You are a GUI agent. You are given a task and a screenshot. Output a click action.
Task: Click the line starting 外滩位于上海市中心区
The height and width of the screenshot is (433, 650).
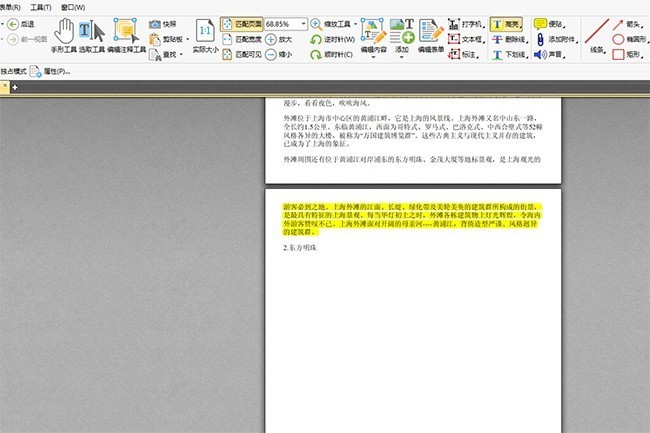[x=410, y=118]
